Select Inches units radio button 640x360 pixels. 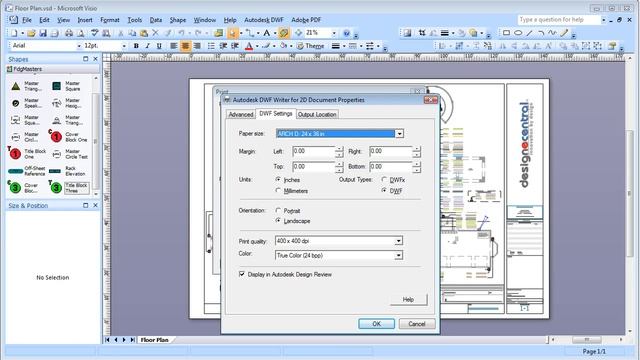(278, 180)
